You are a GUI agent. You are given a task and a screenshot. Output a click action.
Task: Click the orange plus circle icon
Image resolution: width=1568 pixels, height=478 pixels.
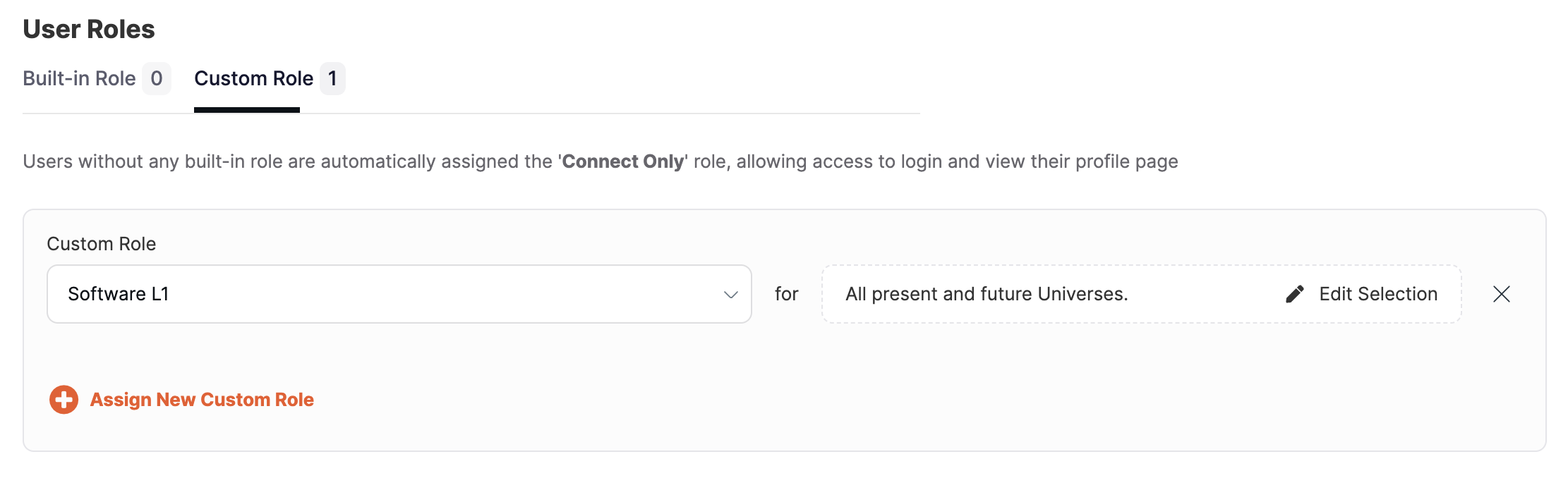click(64, 400)
